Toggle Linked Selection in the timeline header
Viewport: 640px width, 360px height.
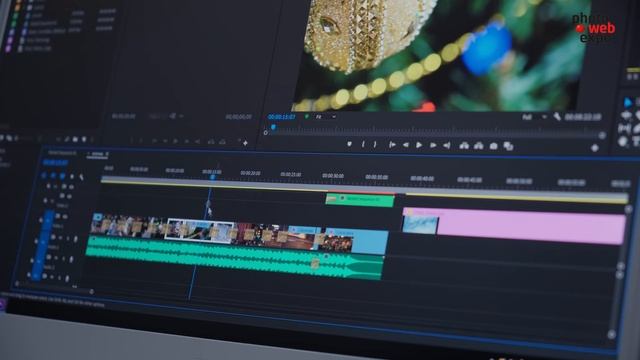click(62, 176)
